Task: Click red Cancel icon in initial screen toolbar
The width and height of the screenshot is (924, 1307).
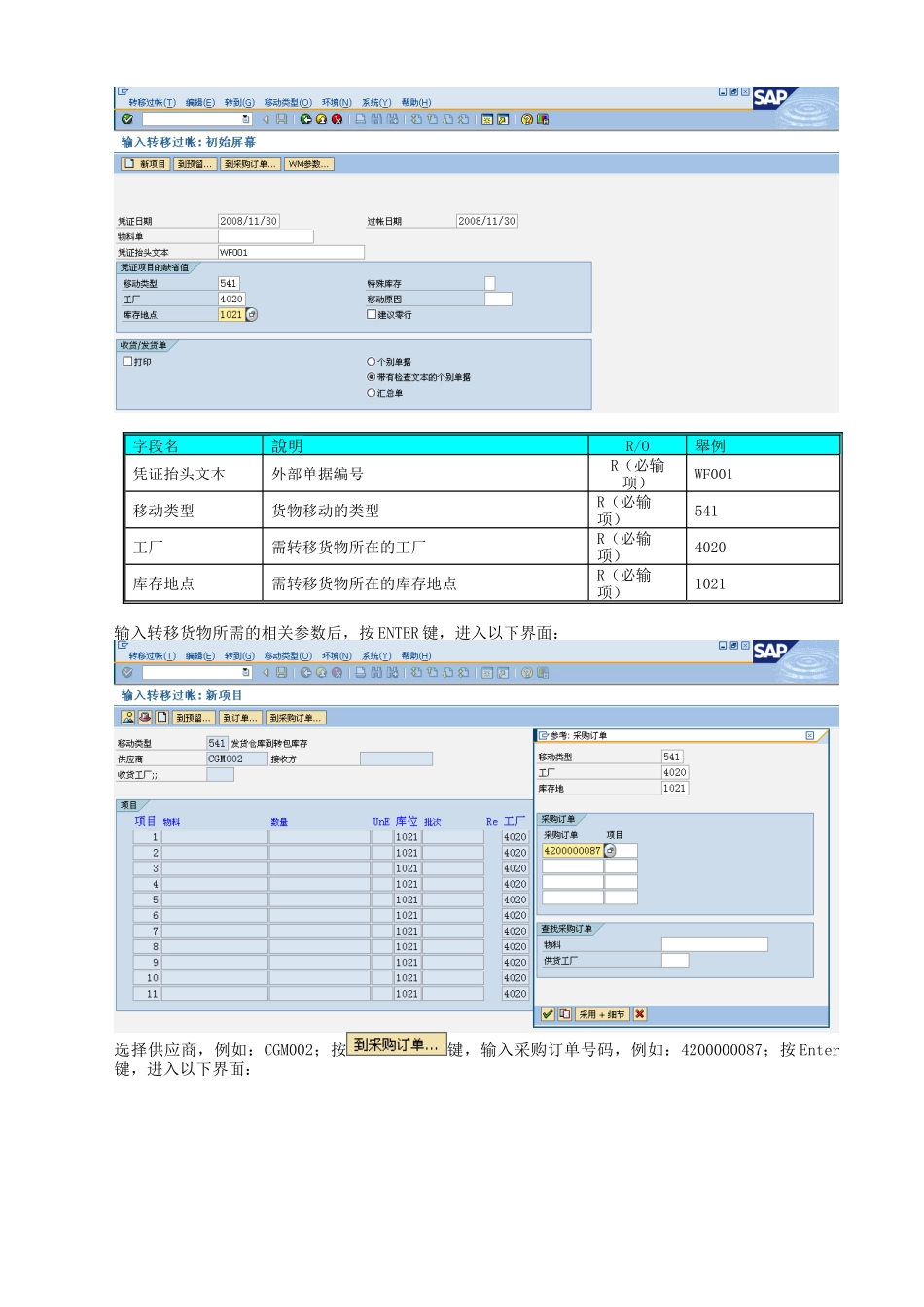Action: pyautogui.click(x=337, y=119)
